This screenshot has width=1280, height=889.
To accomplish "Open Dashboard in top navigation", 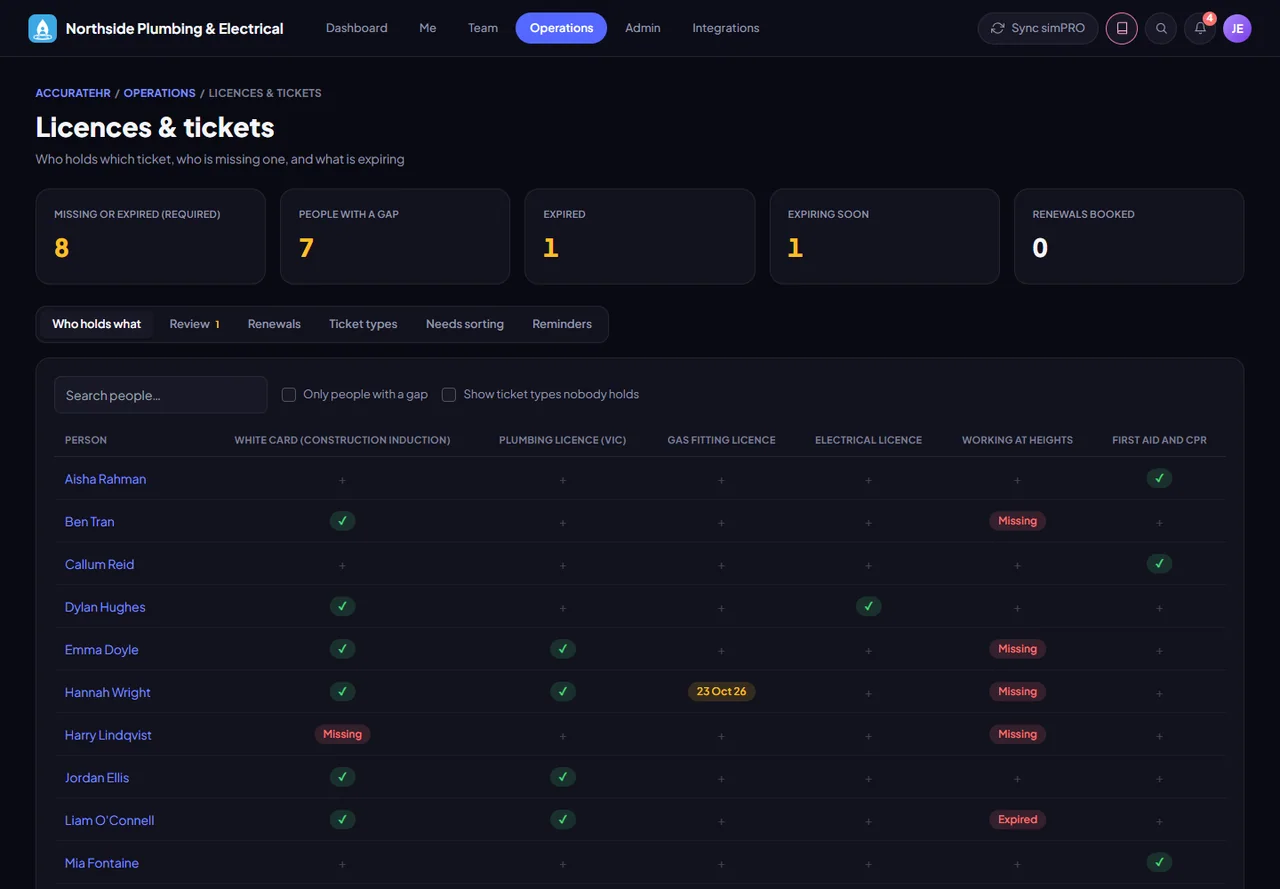I will 357,28.
